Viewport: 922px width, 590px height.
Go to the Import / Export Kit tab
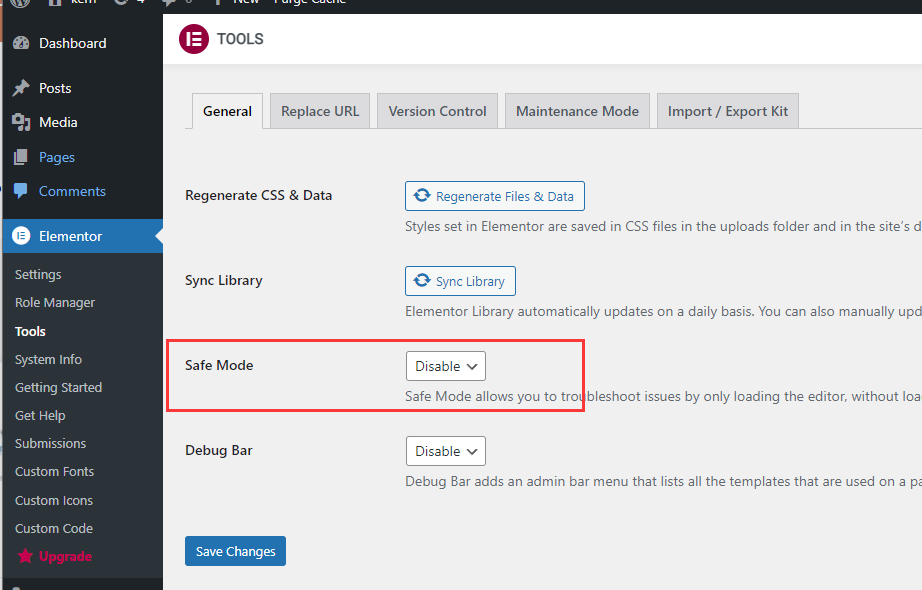click(x=728, y=111)
